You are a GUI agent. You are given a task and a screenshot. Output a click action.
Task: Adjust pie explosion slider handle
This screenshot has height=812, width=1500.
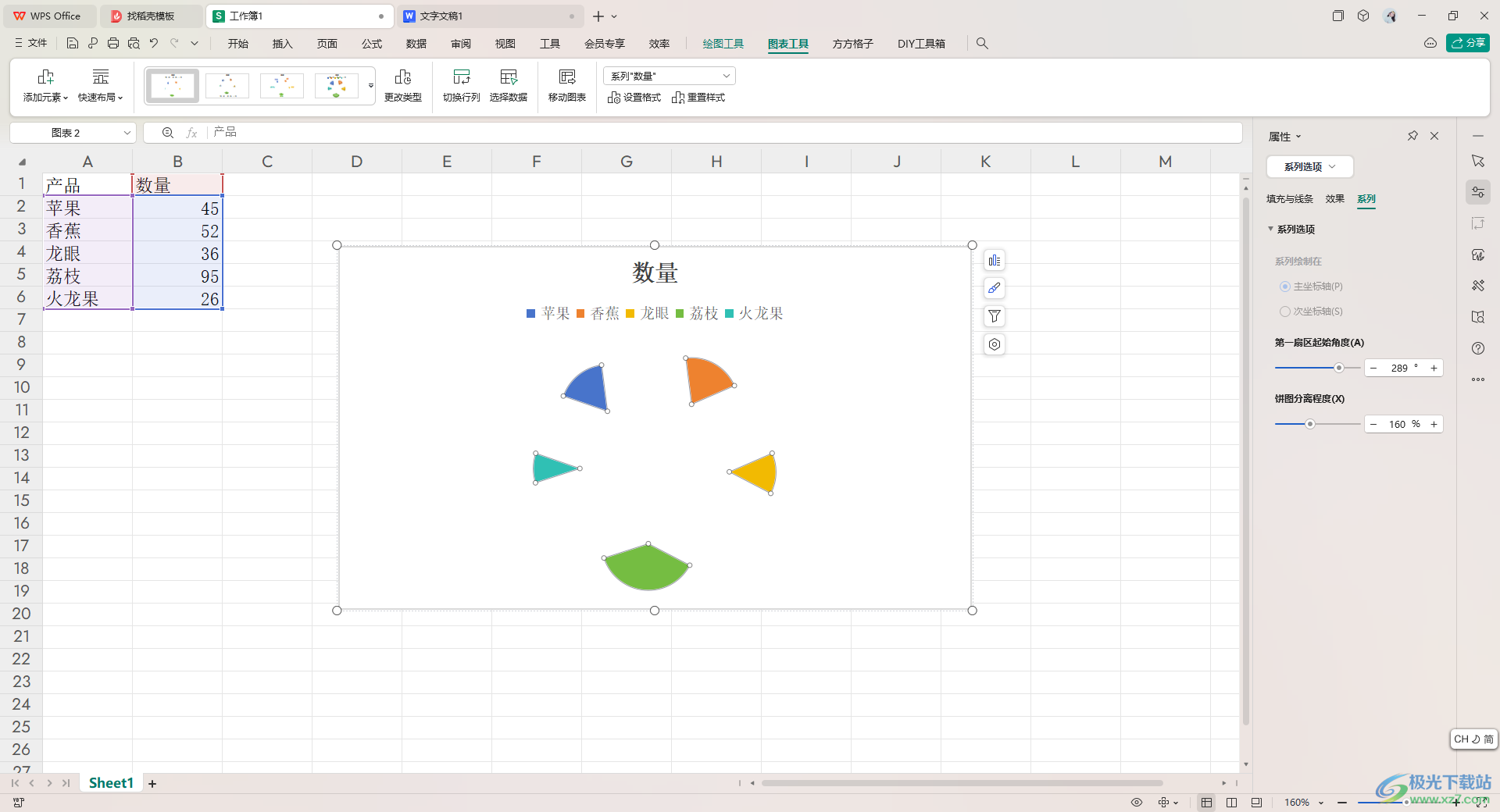pyautogui.click(x=1310, y=424)
